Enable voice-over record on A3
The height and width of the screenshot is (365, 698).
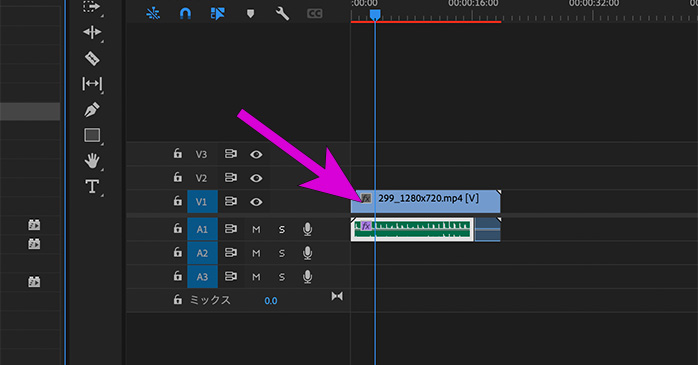click(307, 276)
